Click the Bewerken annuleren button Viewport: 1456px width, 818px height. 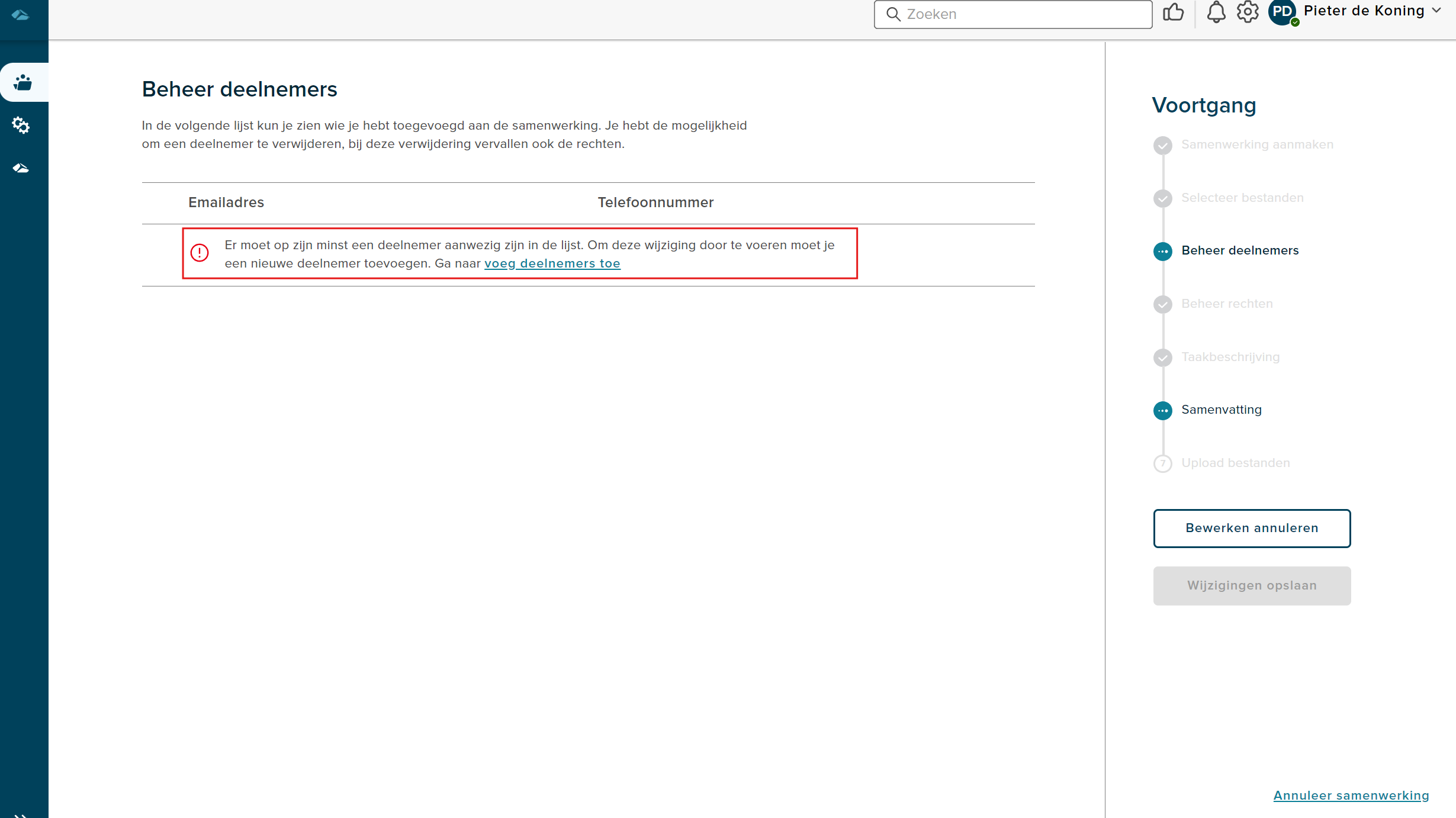(1252, 528)
